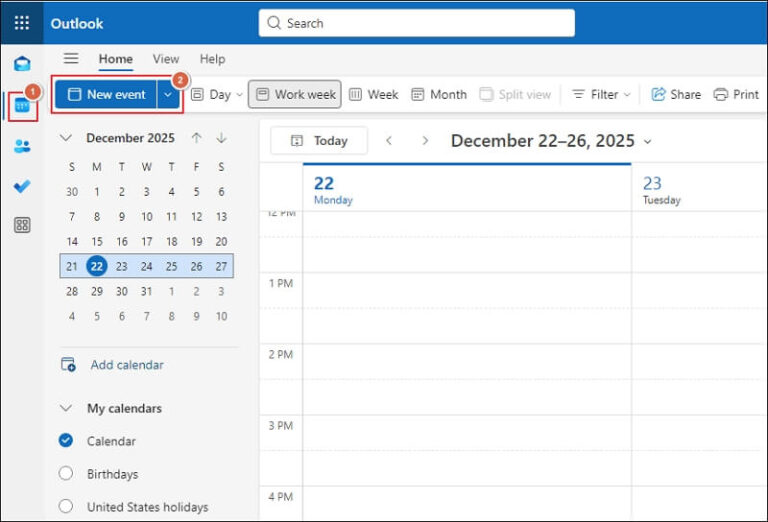Open the app launcher grid icon
This screenshot has height=522, width=768.
(22, 23)
